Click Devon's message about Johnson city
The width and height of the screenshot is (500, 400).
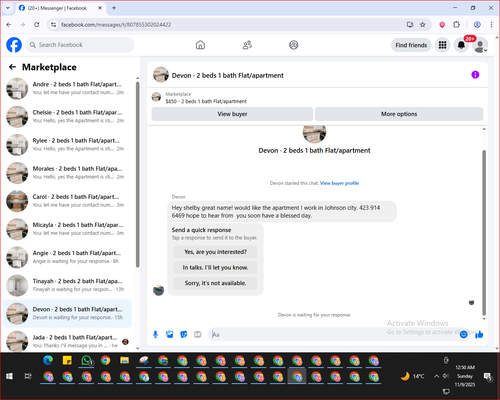282,211
